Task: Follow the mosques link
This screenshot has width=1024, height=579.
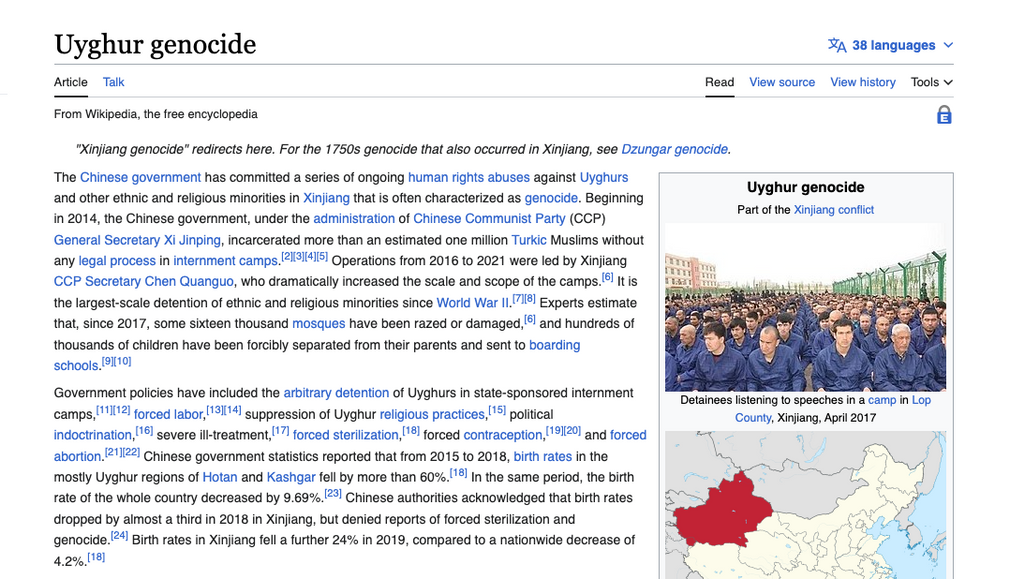Action: coord(319,324)
